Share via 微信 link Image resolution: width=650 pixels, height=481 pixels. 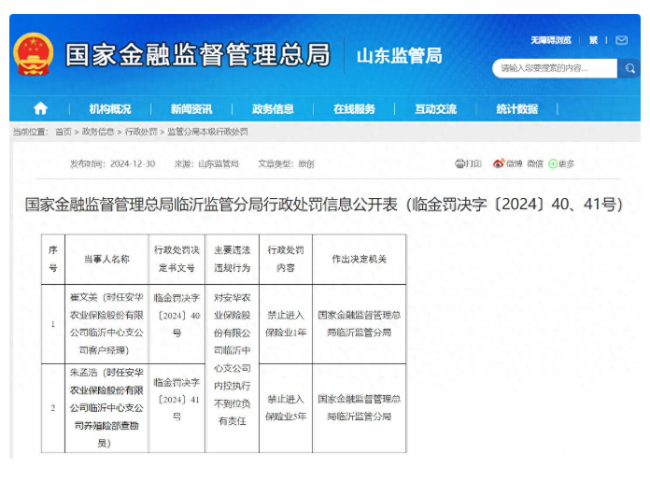(535, 164)
